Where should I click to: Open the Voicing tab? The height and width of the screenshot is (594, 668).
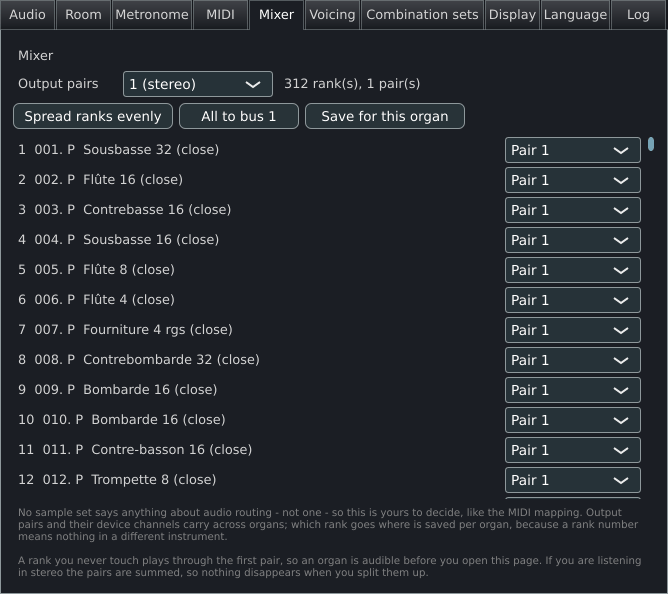pyautogui.click(x=332, y=15)
